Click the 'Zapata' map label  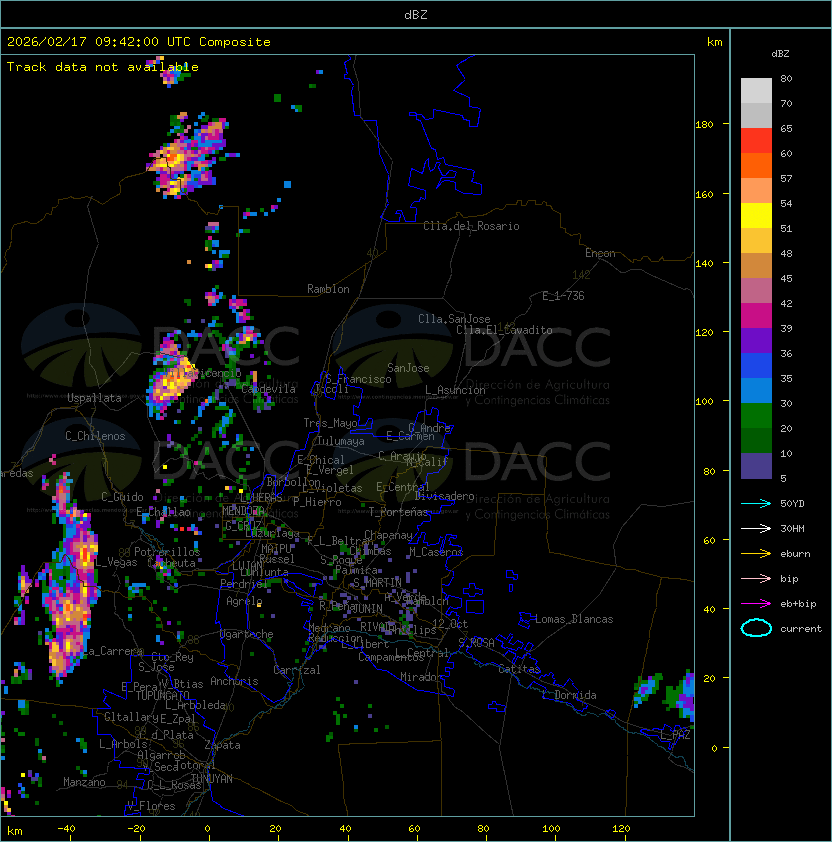tap(222, 745)
